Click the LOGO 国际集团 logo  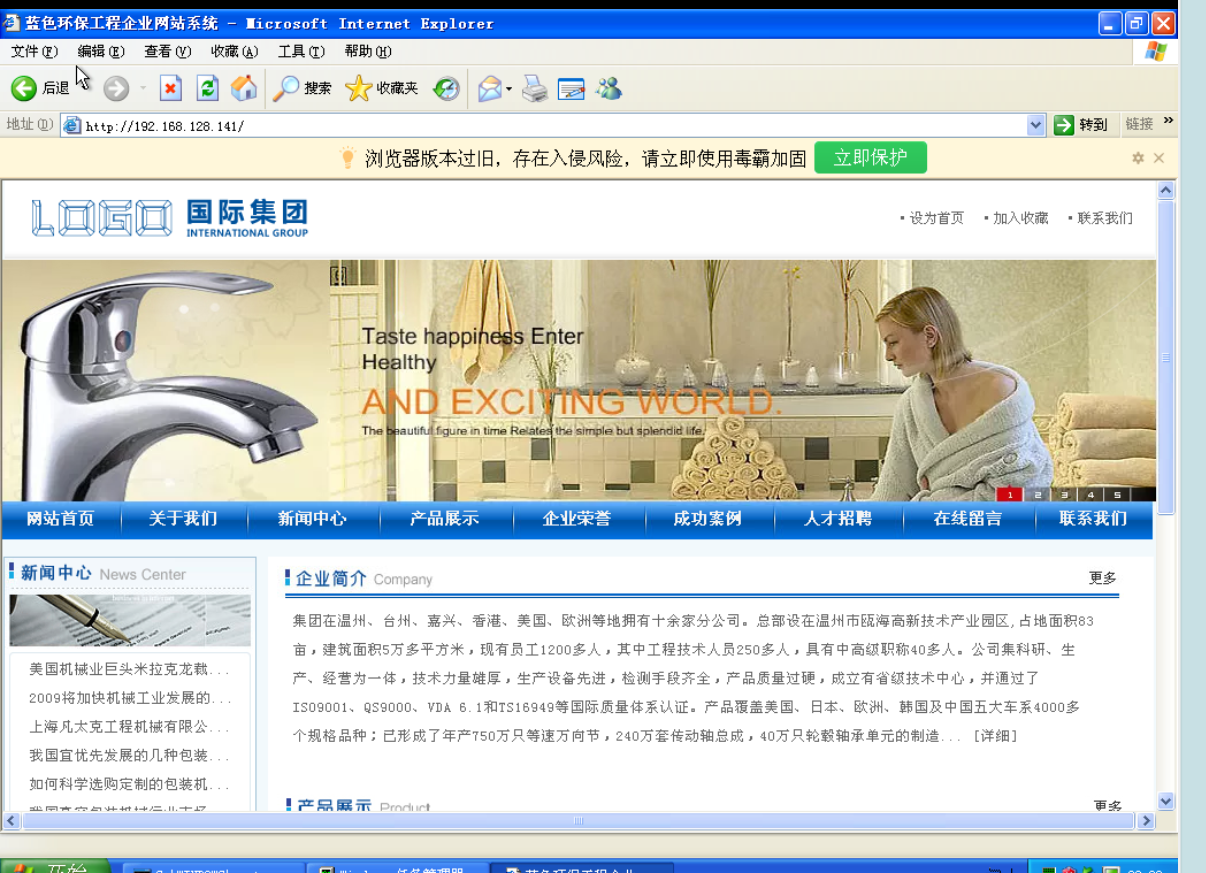click(x=170, y=218)
